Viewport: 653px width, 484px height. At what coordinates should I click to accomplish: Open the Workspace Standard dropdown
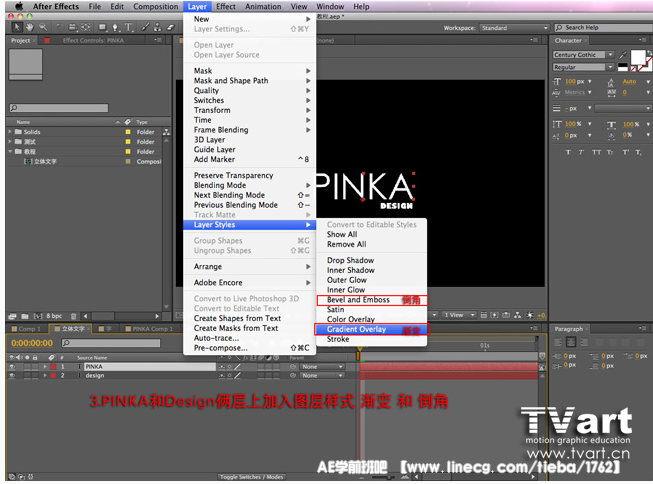pos(514,28)
